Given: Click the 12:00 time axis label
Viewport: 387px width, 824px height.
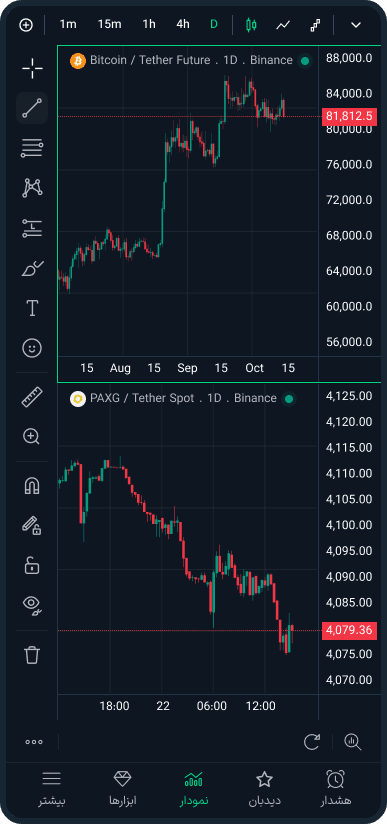Looking at the screenshot, I should point(261,706).
